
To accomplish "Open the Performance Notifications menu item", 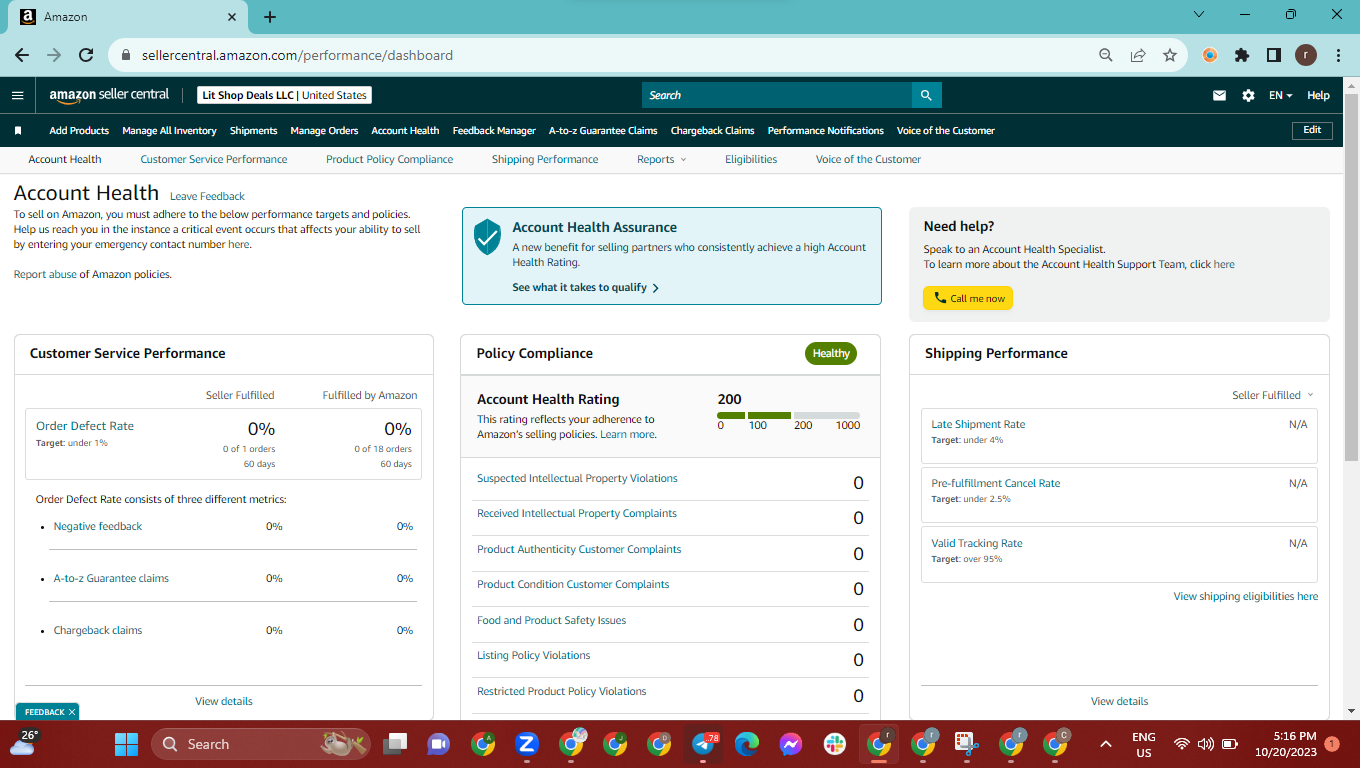I will pyautogui.click(x=826, y=130).
